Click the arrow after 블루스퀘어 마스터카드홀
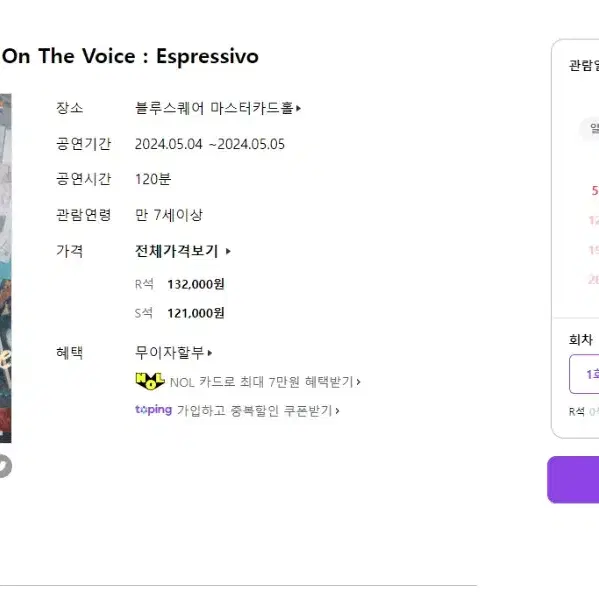599x599 pixels. pos(298,108)
